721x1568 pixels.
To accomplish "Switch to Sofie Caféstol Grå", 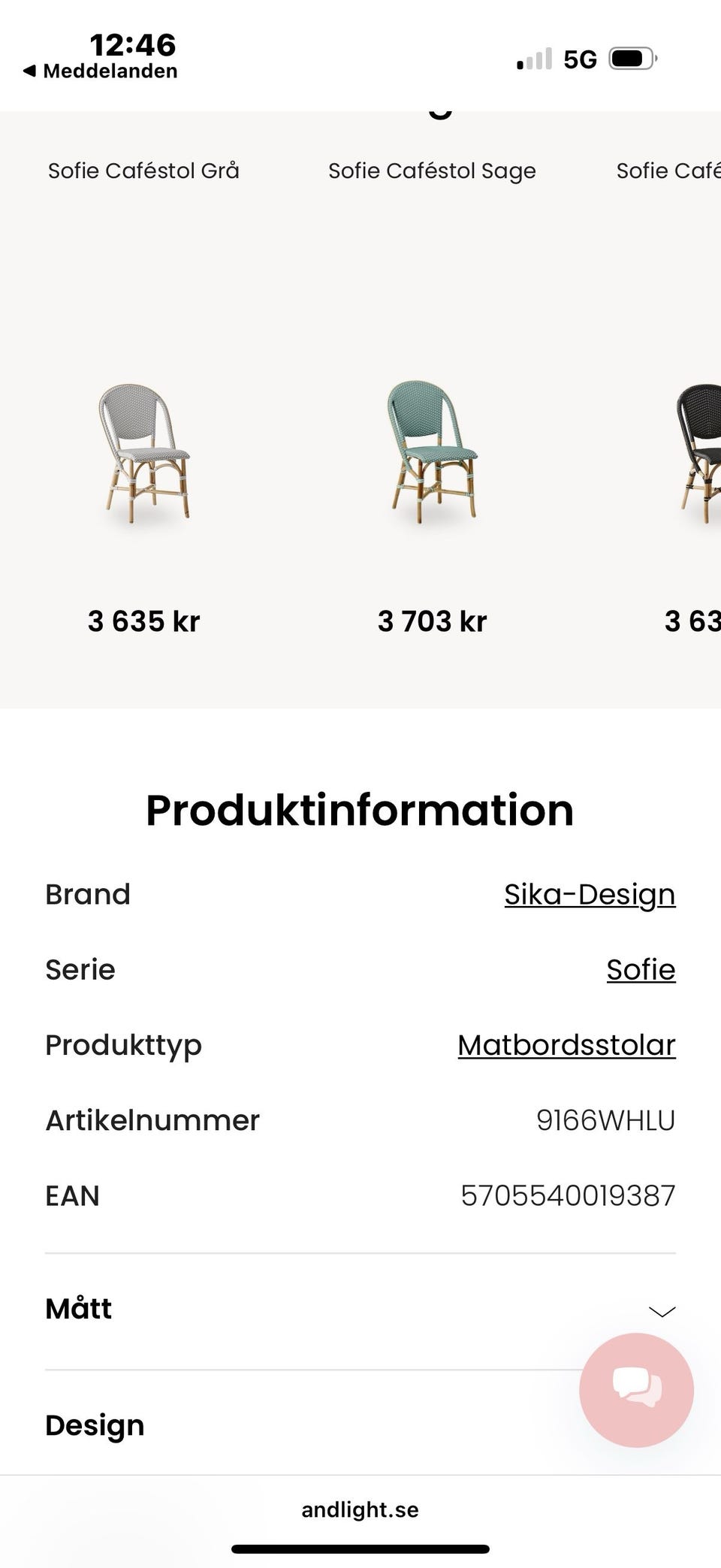I will [143, 171].
